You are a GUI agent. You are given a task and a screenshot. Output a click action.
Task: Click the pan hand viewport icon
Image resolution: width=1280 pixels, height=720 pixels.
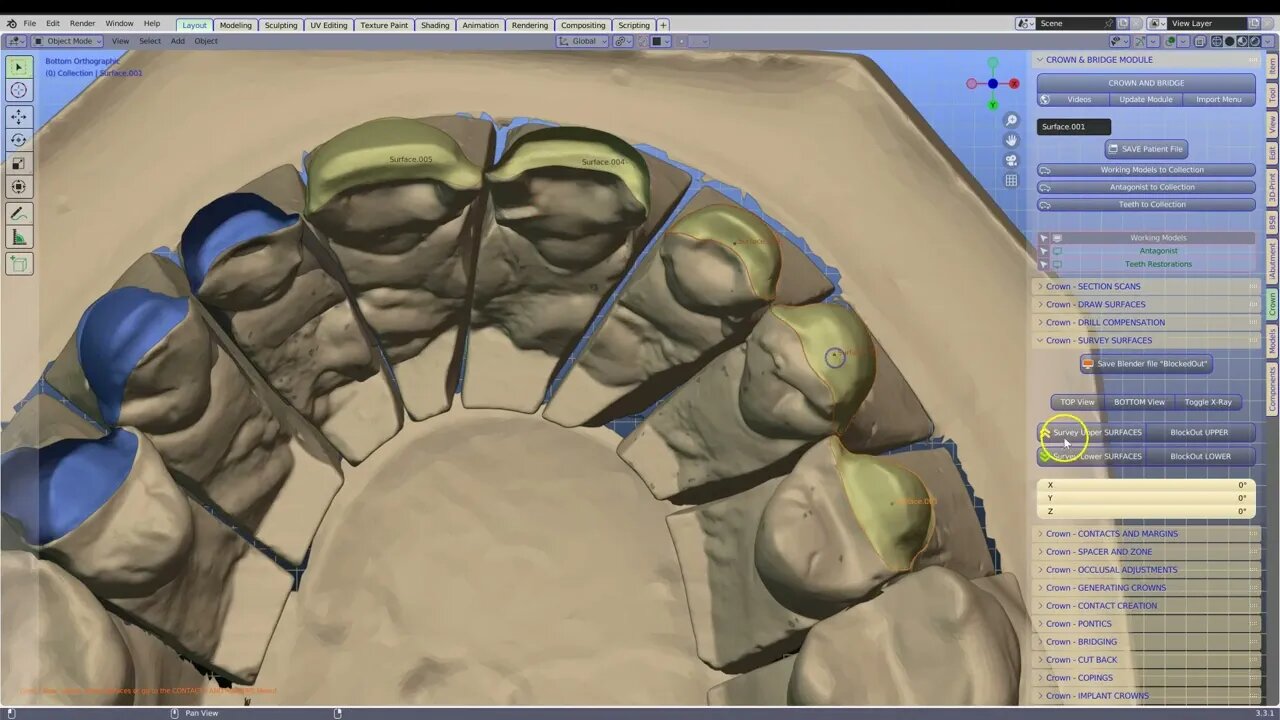1011,140
